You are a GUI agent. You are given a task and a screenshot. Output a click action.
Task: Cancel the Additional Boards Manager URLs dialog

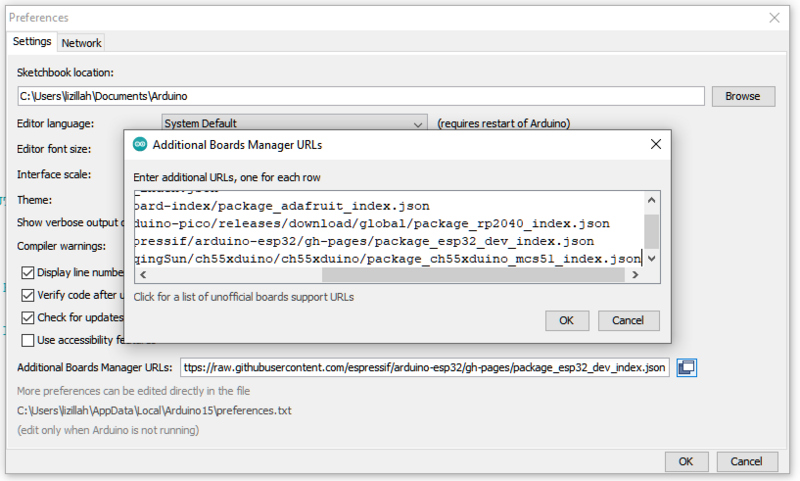[x=628, y=320]
